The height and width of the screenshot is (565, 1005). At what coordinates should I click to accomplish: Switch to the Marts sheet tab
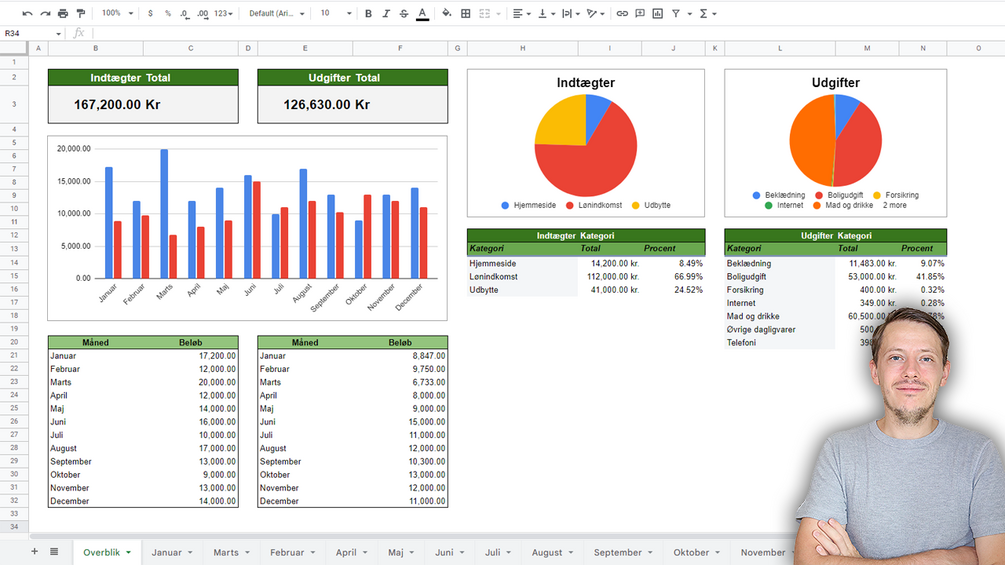coord(226,552)
